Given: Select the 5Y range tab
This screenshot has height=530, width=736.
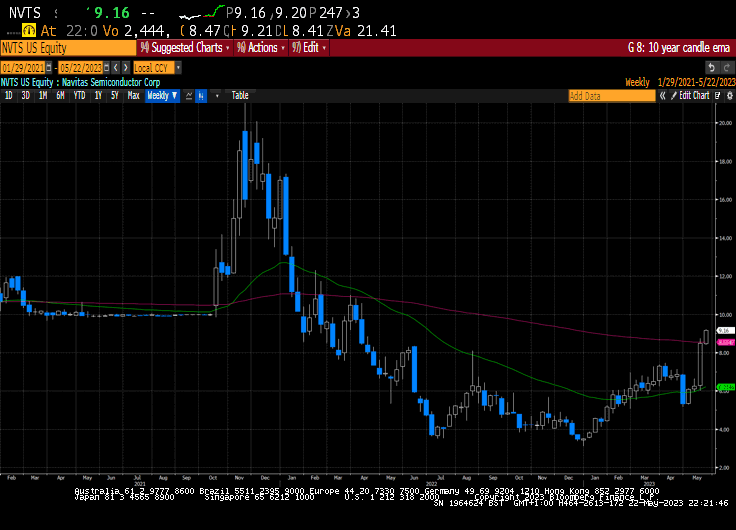Looking at the screenshot, I should click(x=115, y=96).
